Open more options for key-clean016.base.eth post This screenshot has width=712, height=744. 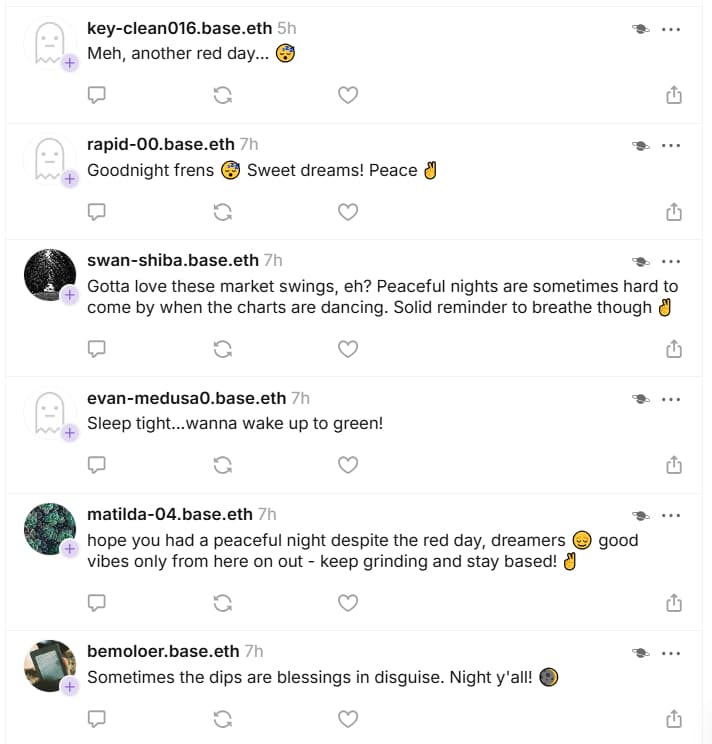[671, 30]
